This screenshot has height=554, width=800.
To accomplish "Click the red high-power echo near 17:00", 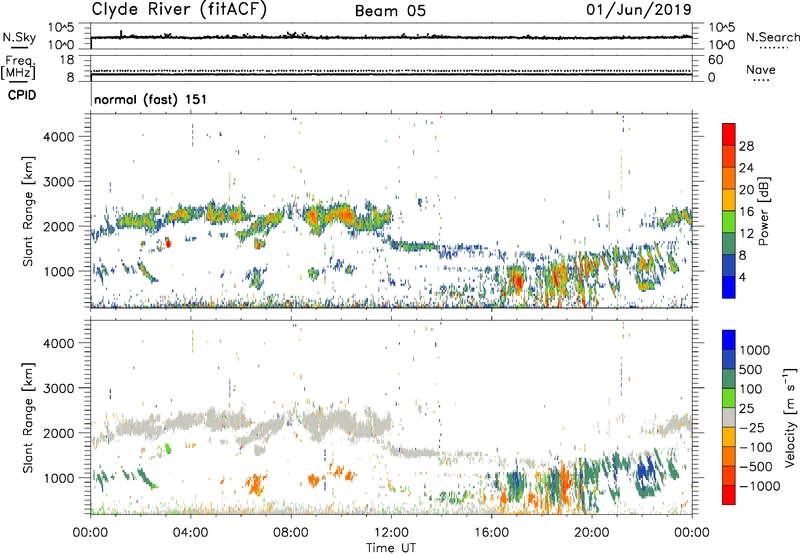I will tap(518, 281).
